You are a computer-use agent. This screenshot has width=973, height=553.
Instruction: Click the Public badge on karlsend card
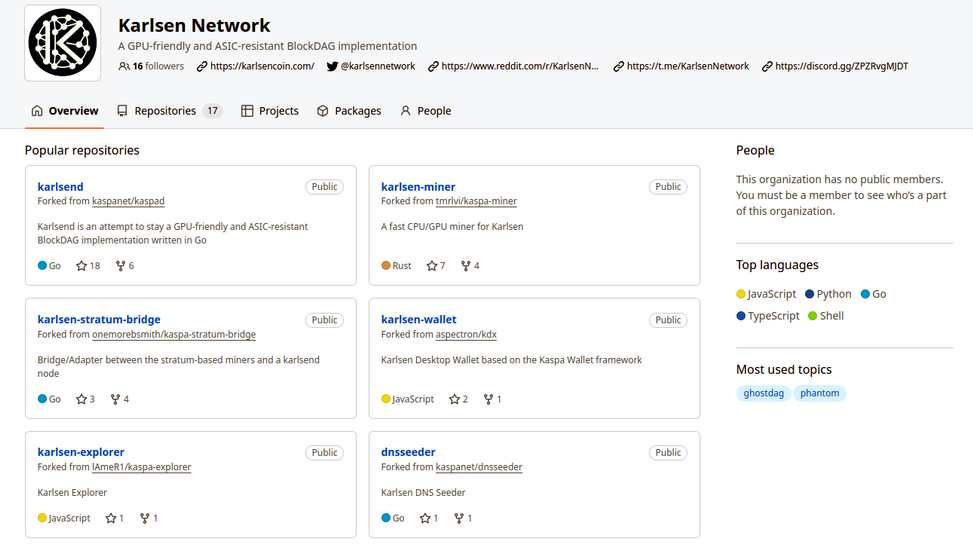point(325,187)
